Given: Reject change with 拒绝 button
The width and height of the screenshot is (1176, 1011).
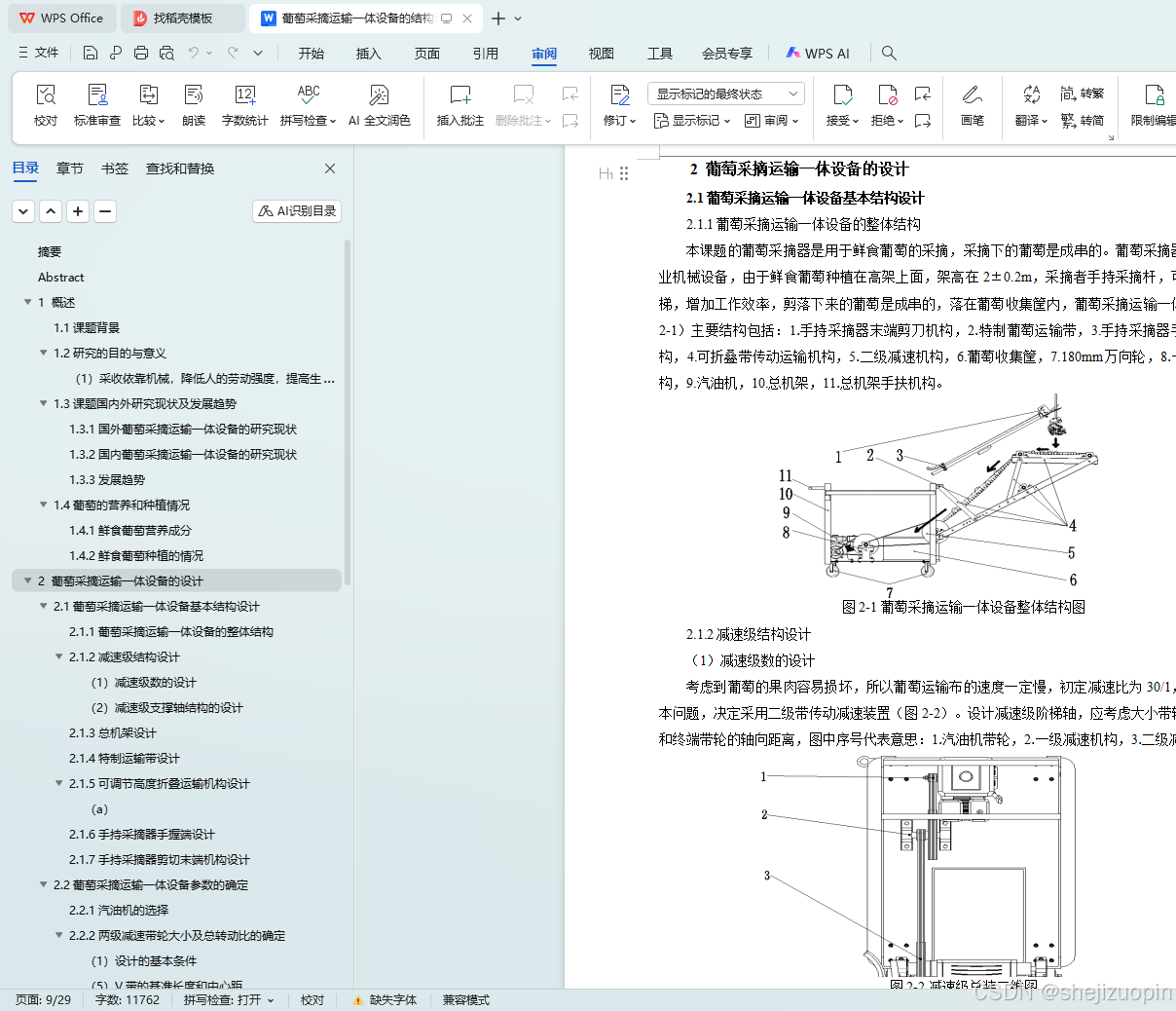Looking at the screenshot, I should 887,105.
